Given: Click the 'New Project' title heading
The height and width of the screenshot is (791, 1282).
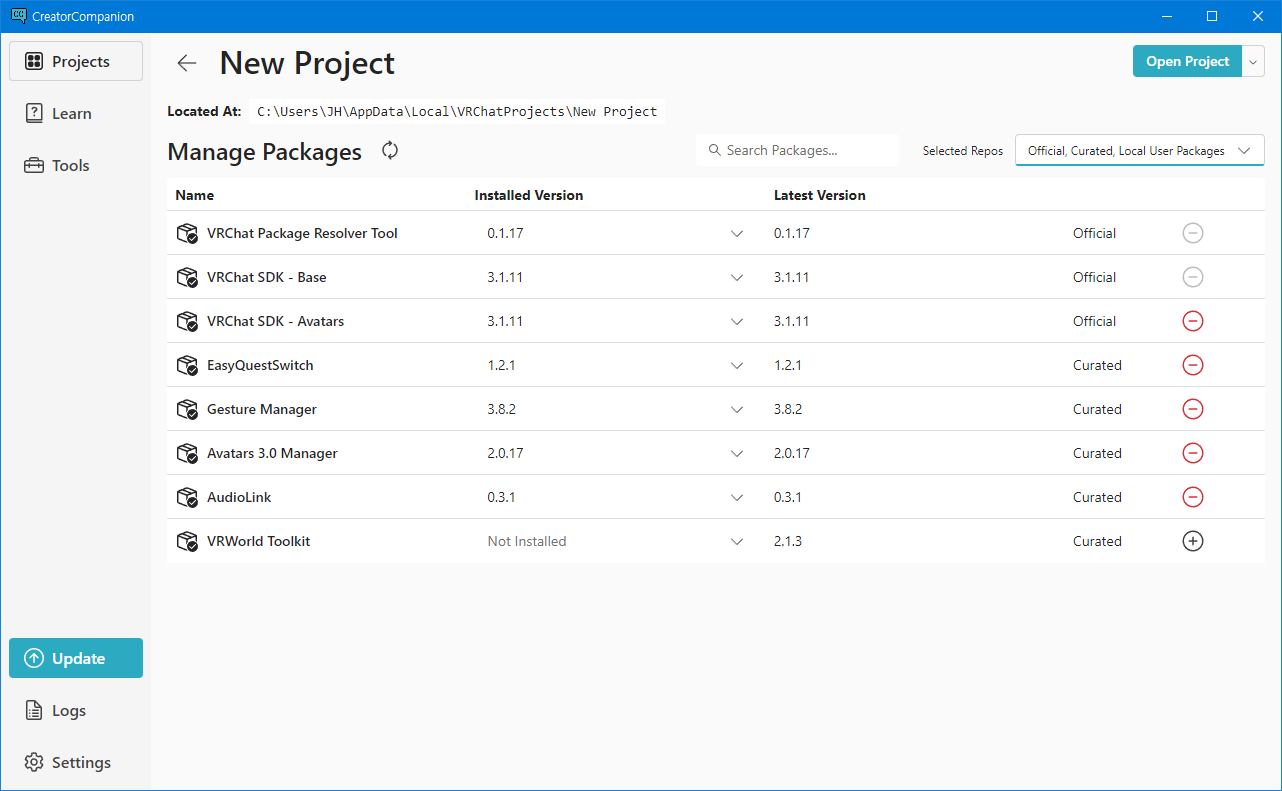Looking at the screenshot, I should point(307,63).
